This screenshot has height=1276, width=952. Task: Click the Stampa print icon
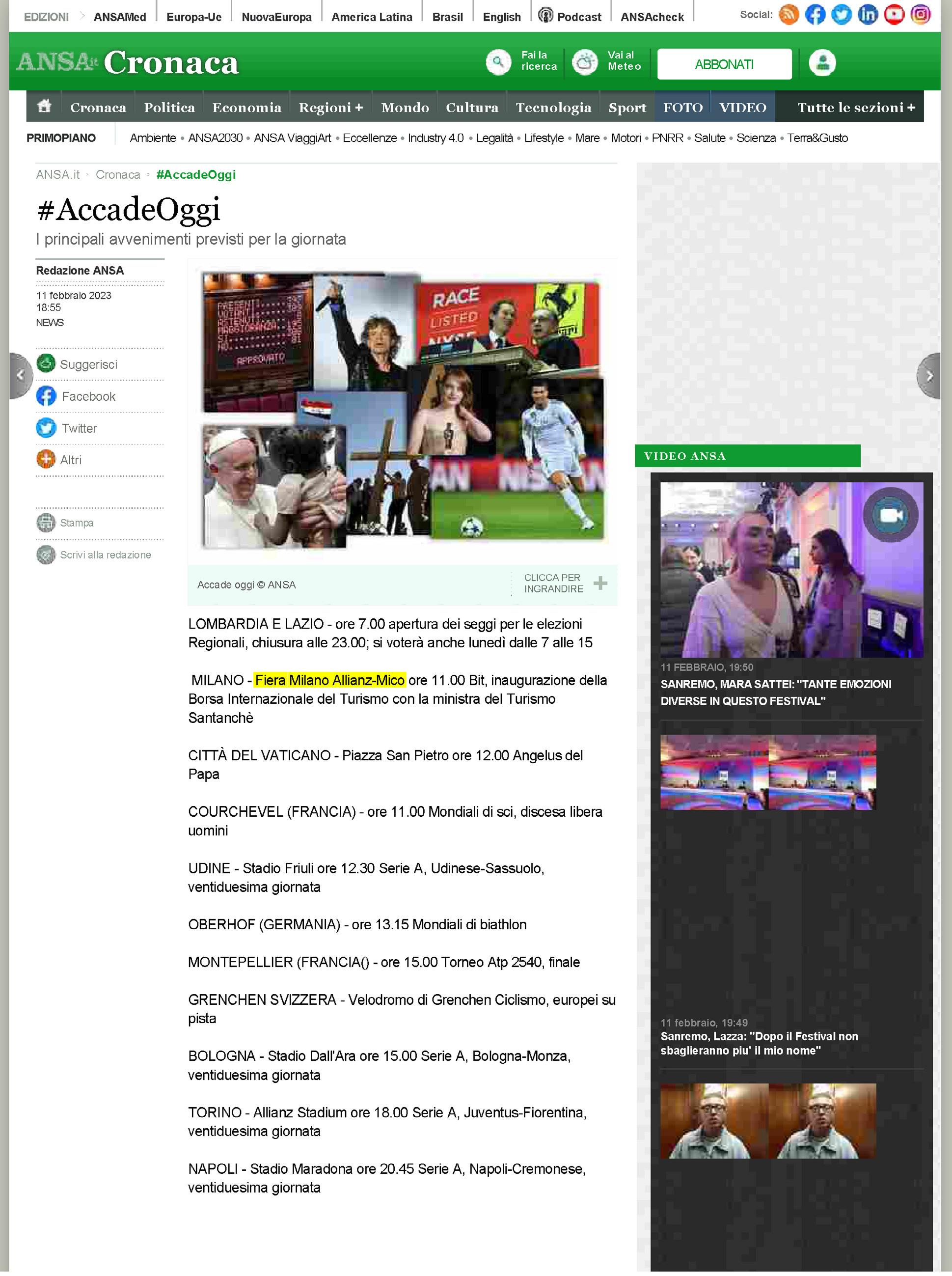pyautogui.click(x=46, y=522)
